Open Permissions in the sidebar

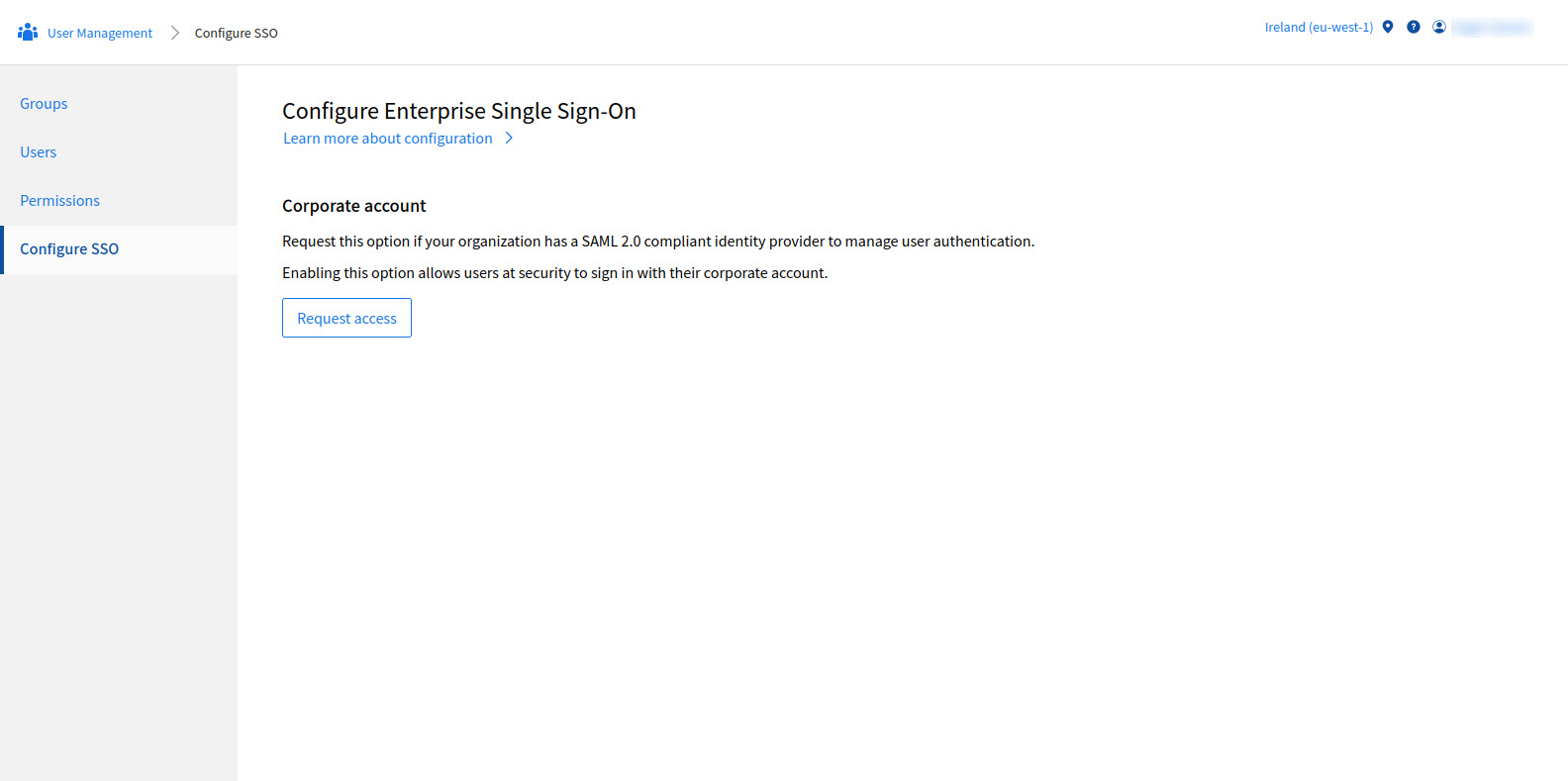click(59, 201)
